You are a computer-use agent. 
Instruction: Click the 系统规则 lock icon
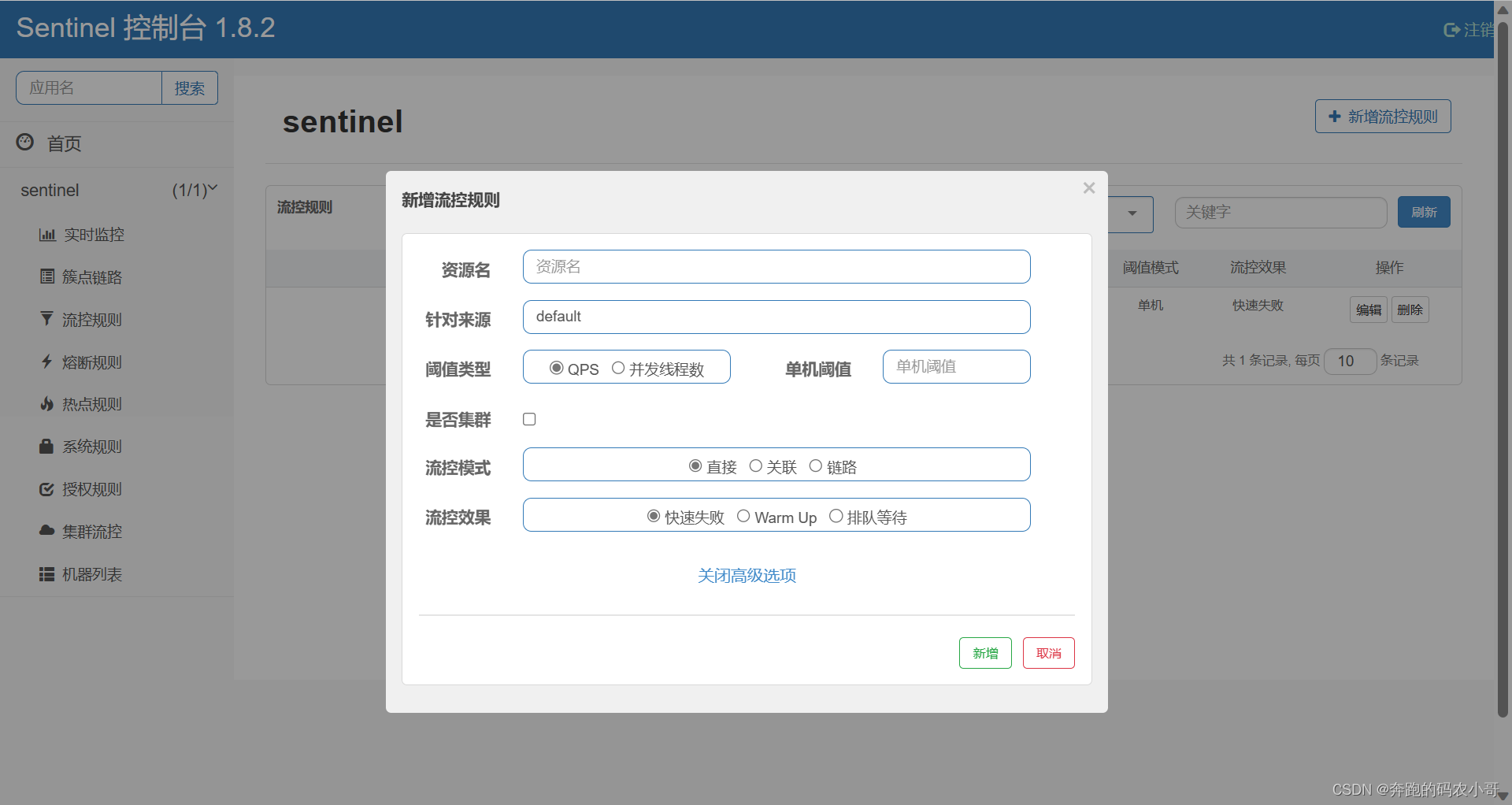click(x=47, y=446)
